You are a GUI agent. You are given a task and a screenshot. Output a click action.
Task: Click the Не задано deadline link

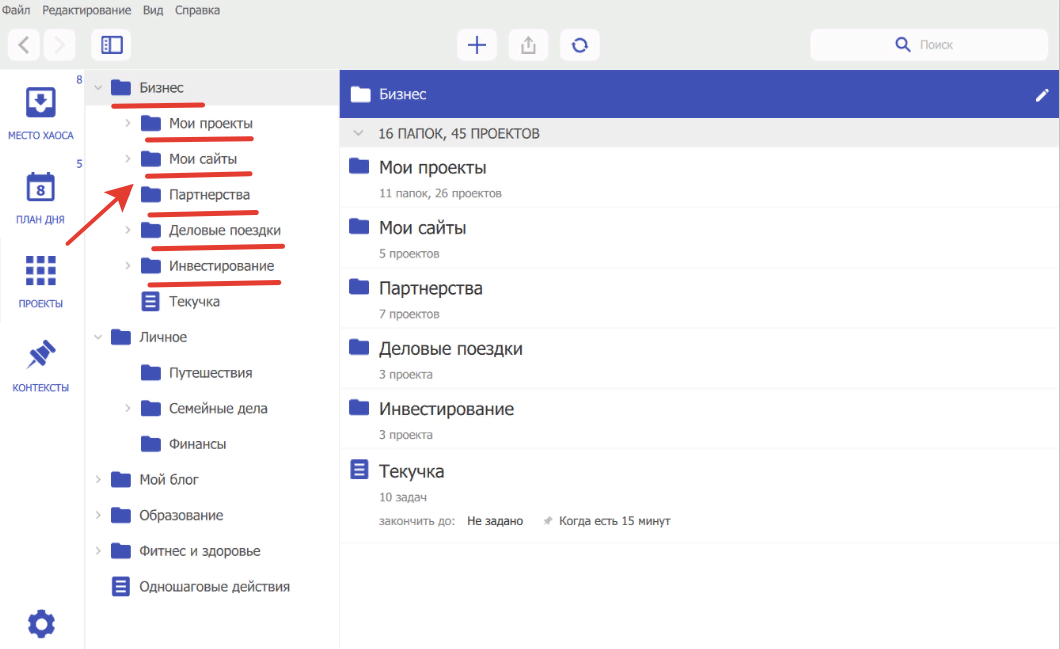point(494,521)
